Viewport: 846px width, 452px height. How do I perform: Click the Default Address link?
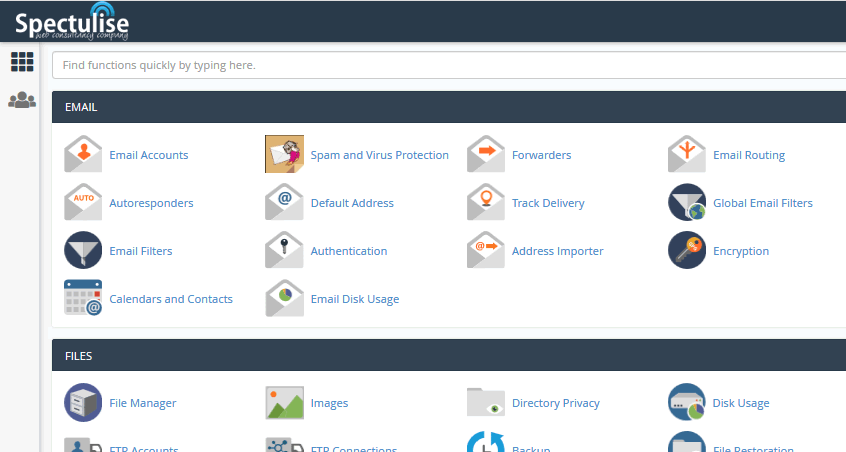coord(352,203)
